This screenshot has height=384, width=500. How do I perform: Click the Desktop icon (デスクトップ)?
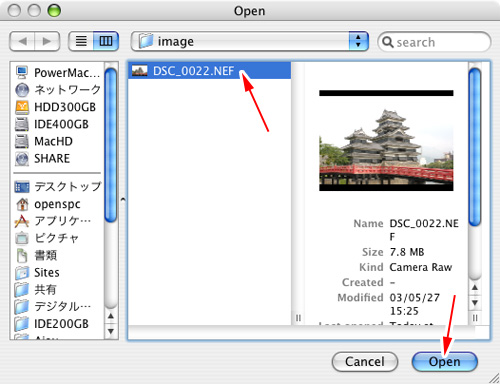click(22, 187)
